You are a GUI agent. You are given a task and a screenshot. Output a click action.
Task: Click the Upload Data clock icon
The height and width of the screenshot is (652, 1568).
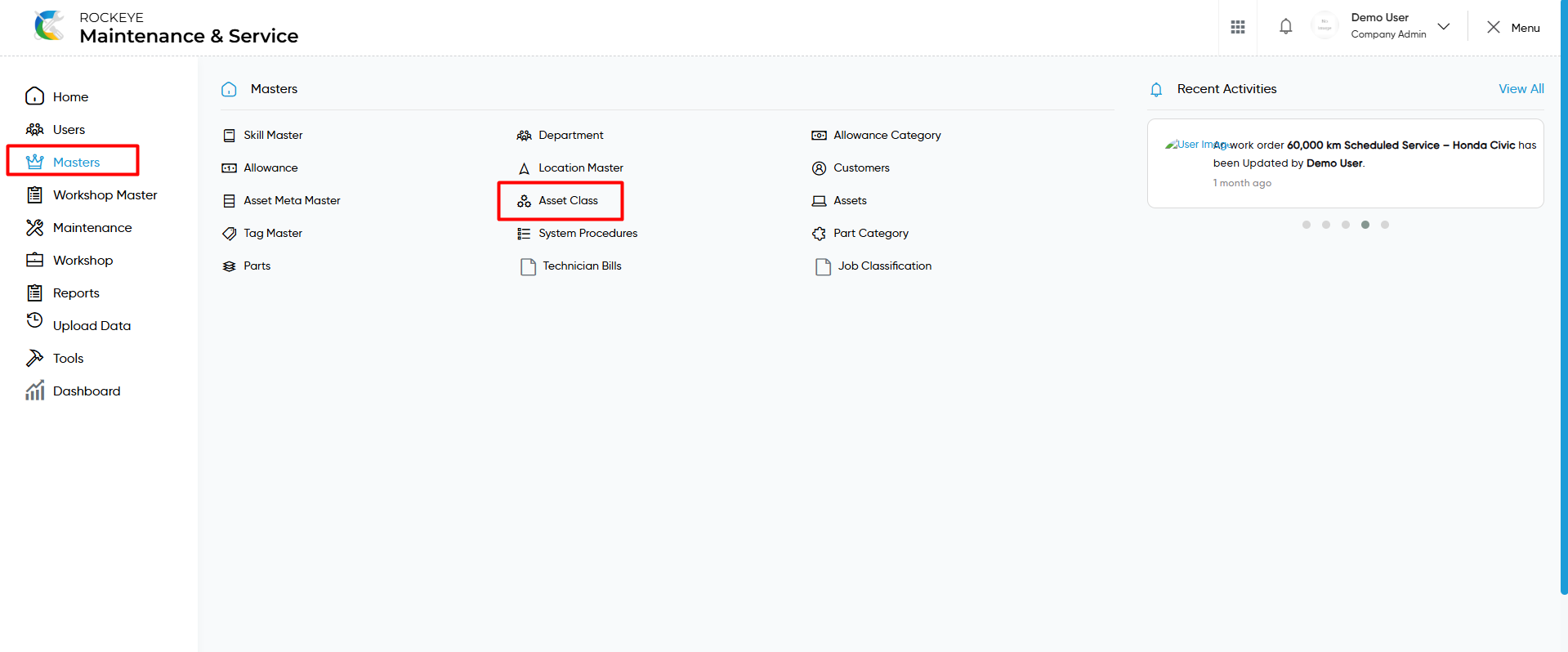coord(34,320)
